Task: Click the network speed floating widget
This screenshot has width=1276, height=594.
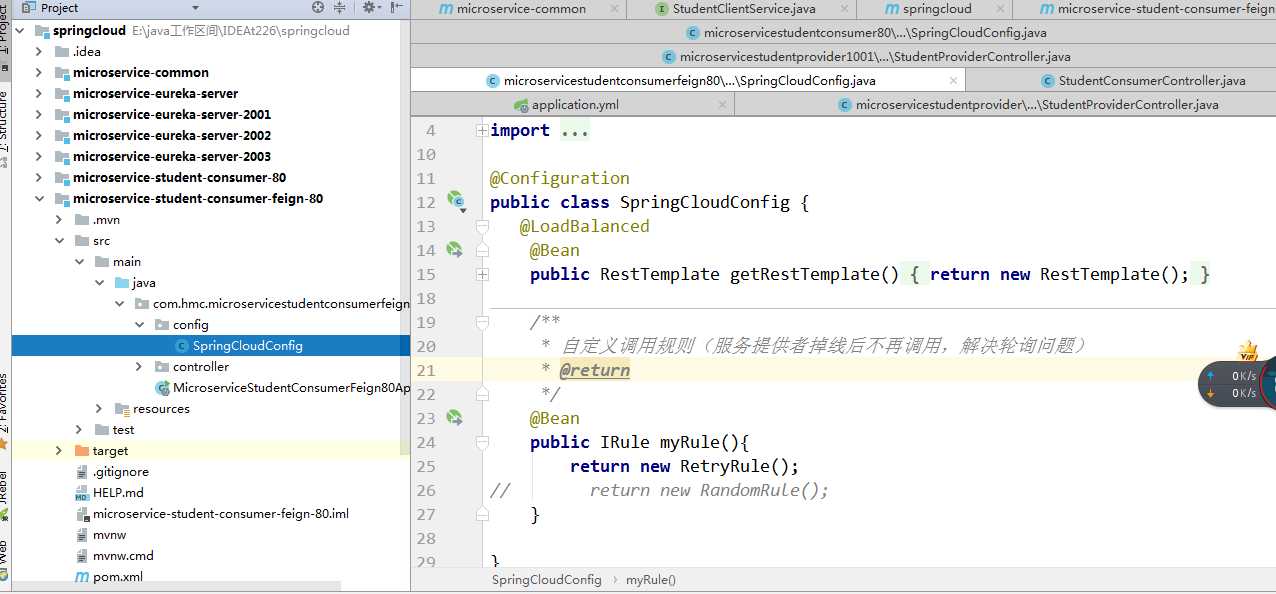Action: [x=1236, y=385]
